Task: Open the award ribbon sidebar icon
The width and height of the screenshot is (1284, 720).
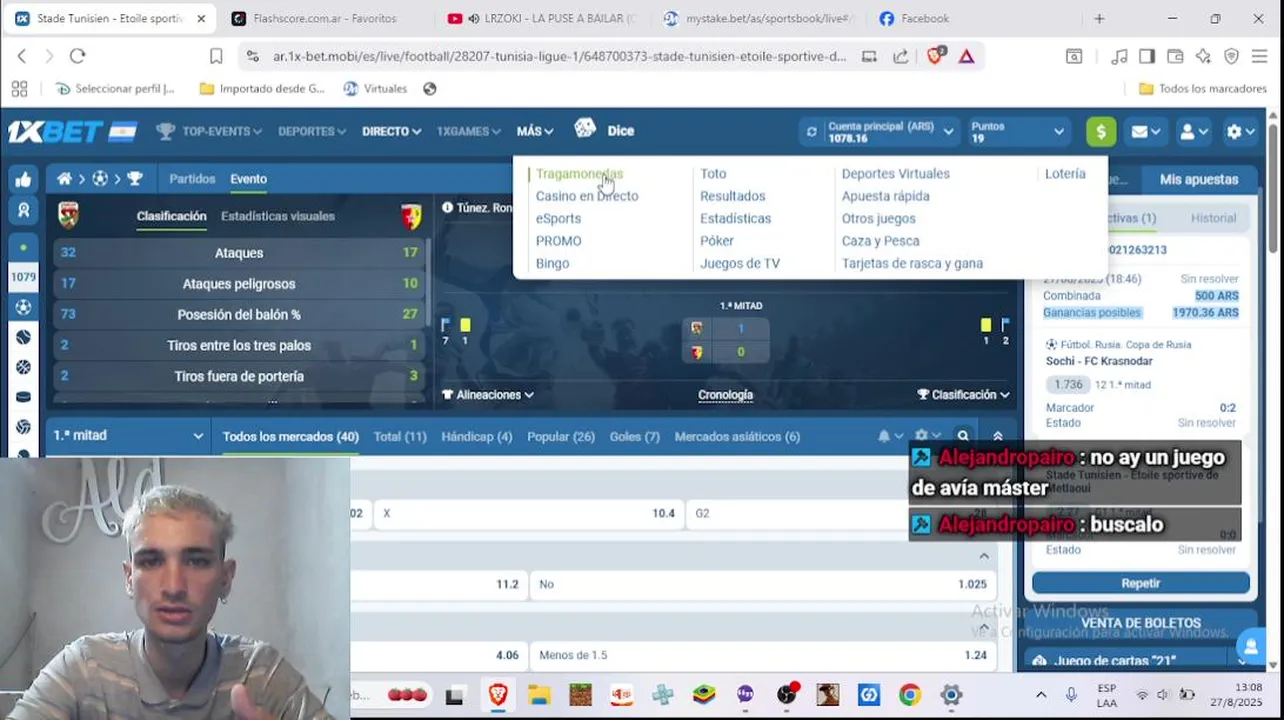Action: point(23,211)
